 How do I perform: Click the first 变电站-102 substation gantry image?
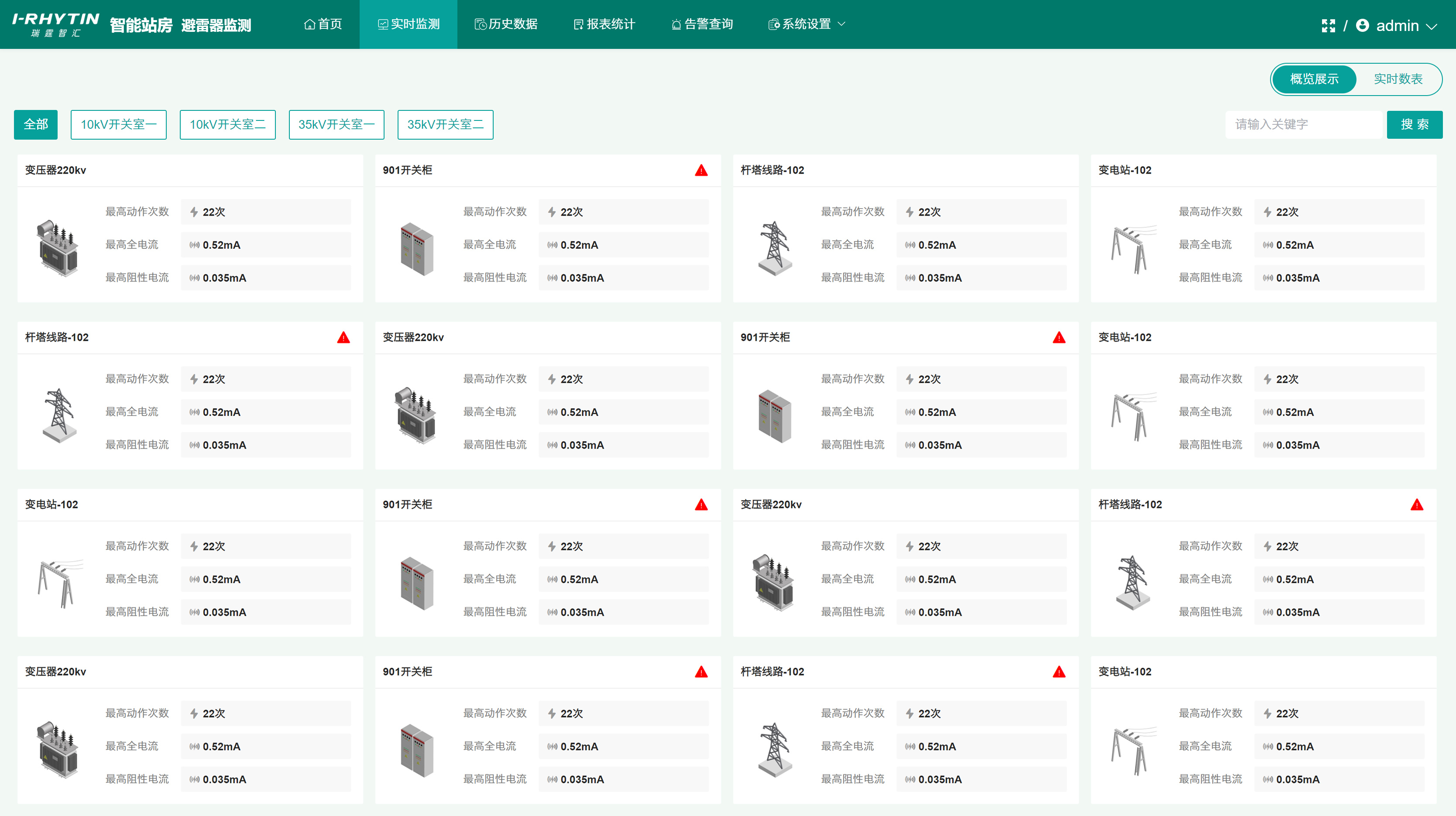click(1133, 249)
